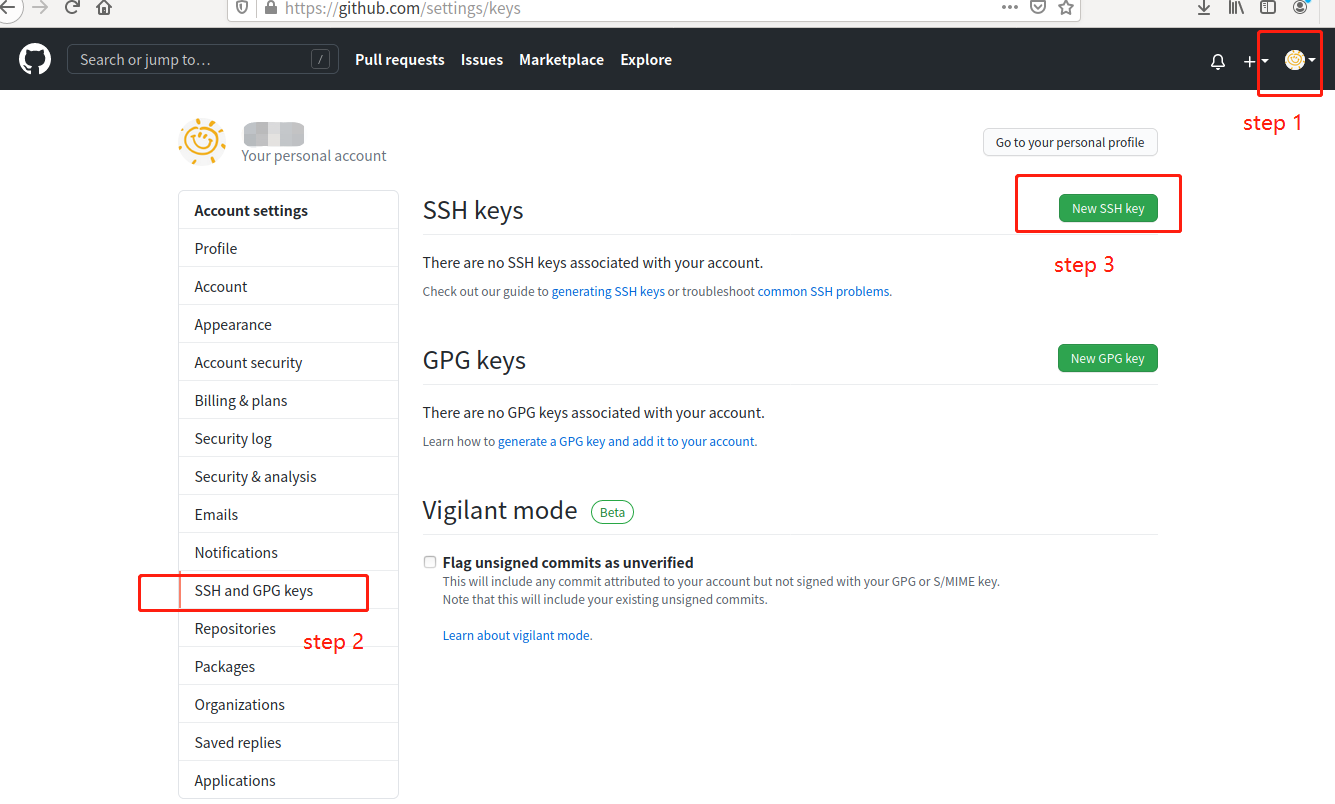Select Appearance in settings sidebar

[288, 325]
